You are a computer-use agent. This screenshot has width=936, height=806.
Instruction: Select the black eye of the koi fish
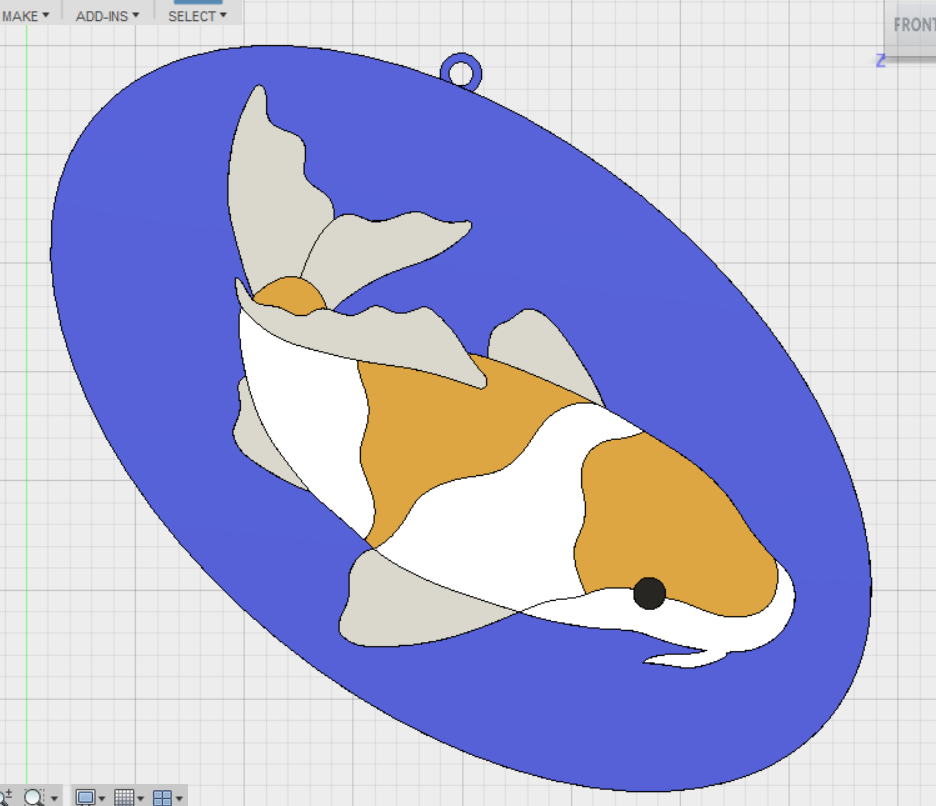coord(649,593)
